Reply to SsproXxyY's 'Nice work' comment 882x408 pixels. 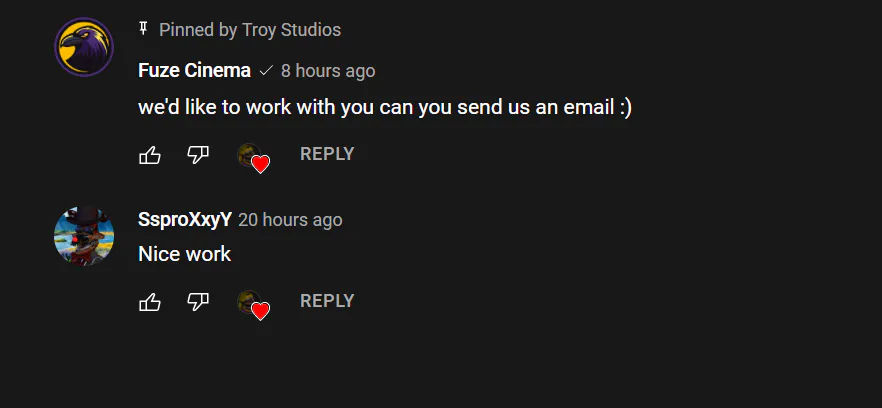[x=327, y=301]
